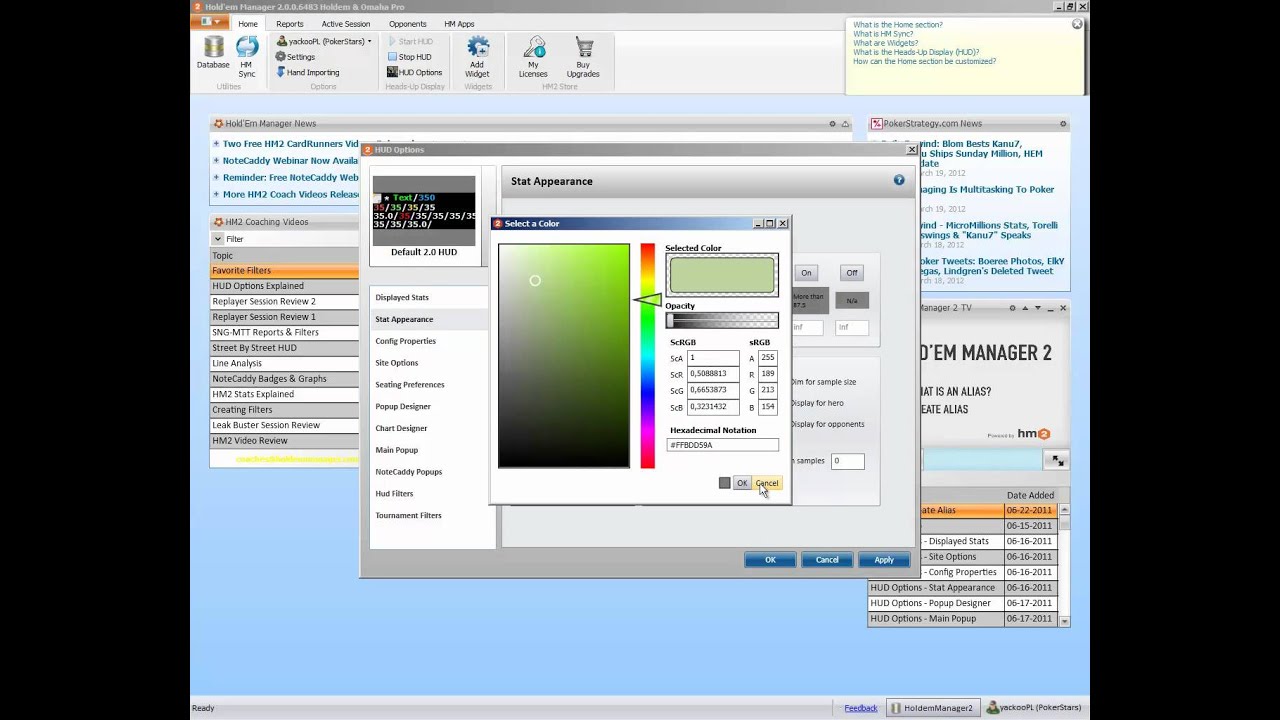Image resolution: width=1280 pixels, height=720 pixels.
Task: Open the Database utility icon
Action: tap(213, 53)
